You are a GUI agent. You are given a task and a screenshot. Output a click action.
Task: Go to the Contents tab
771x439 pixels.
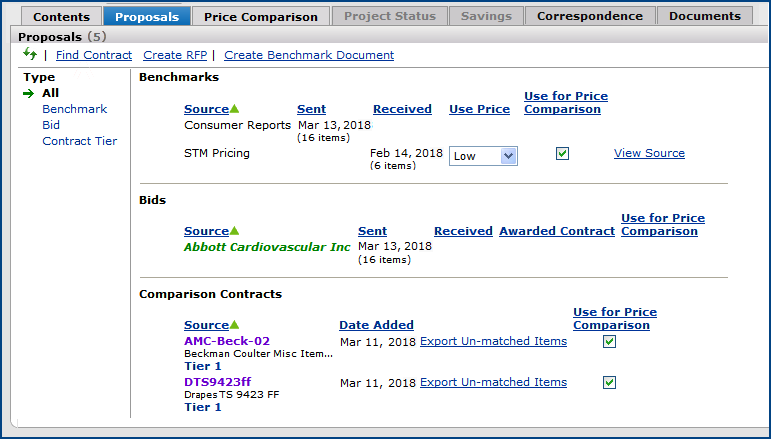(x=61, y=16)
